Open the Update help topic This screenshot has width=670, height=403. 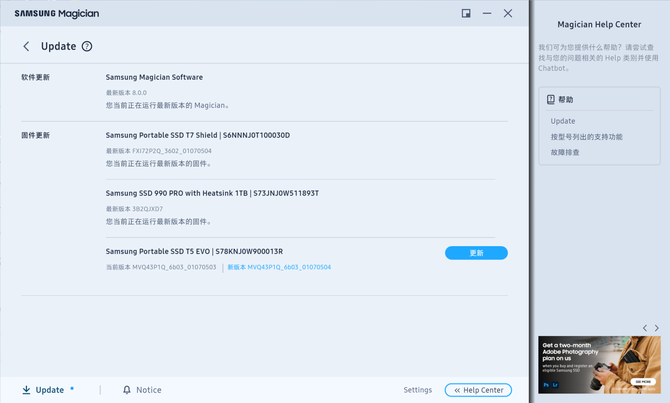tap(563, 121)
